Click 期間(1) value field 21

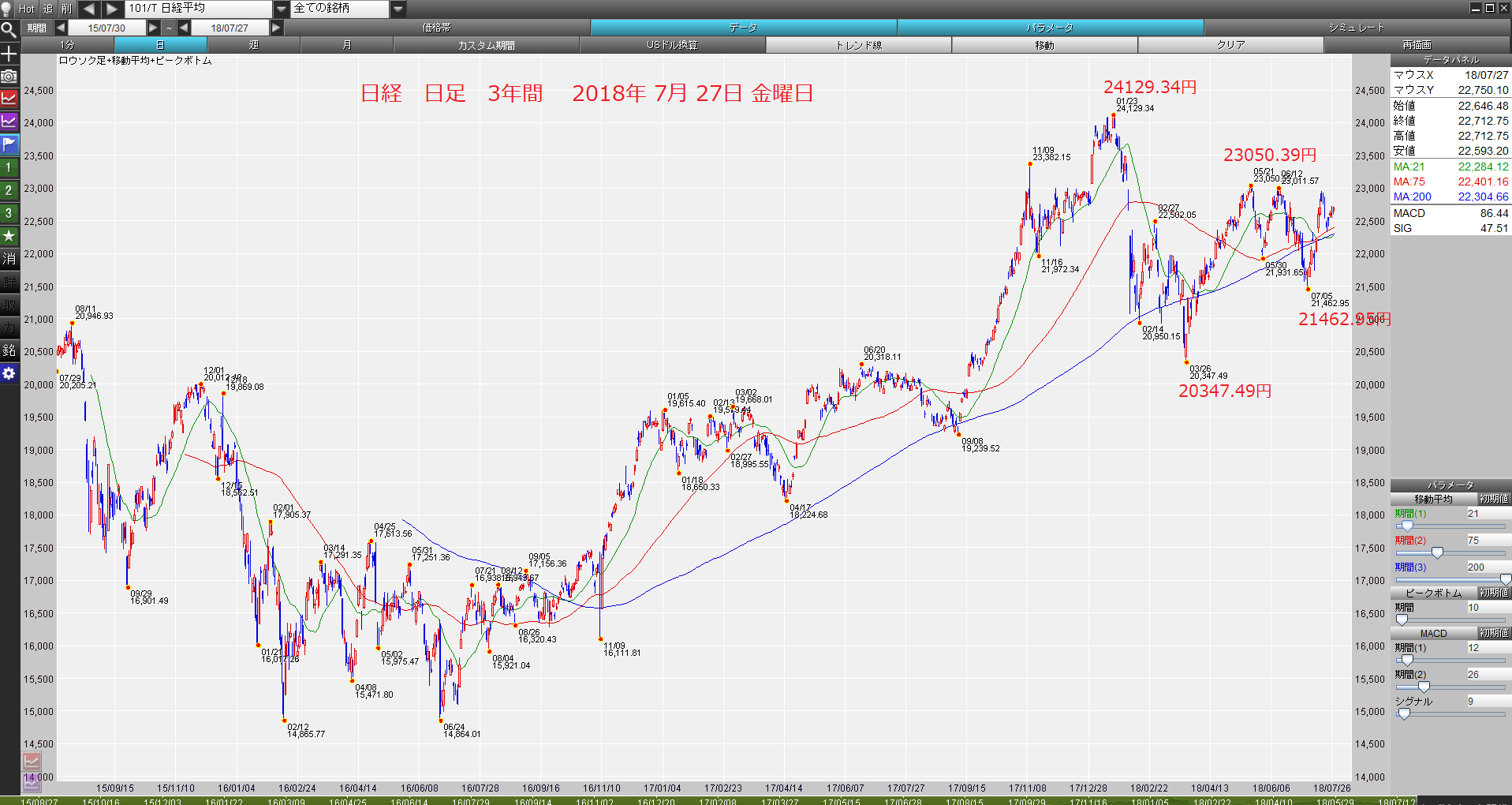click(x=1488, y=514)
